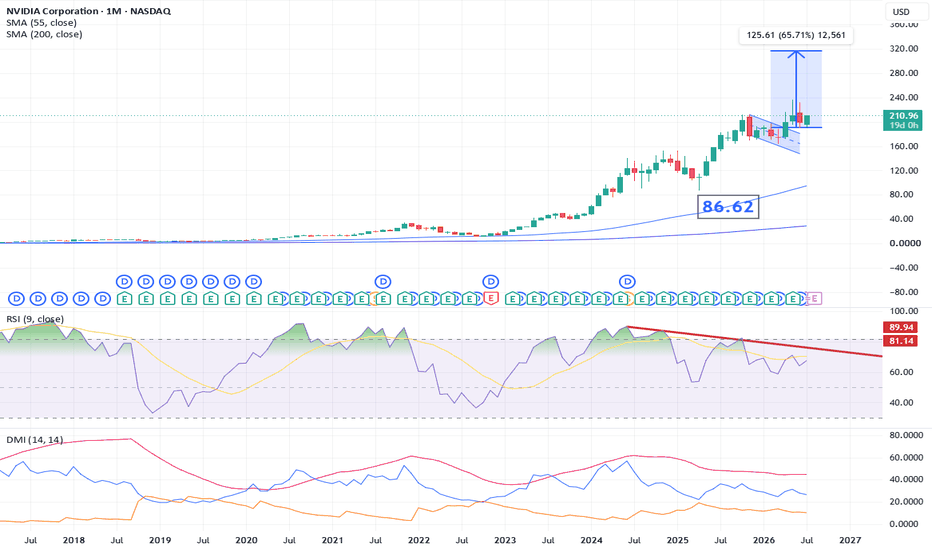
Task: Click the red earnings E marker
Action: click(490, 298)
